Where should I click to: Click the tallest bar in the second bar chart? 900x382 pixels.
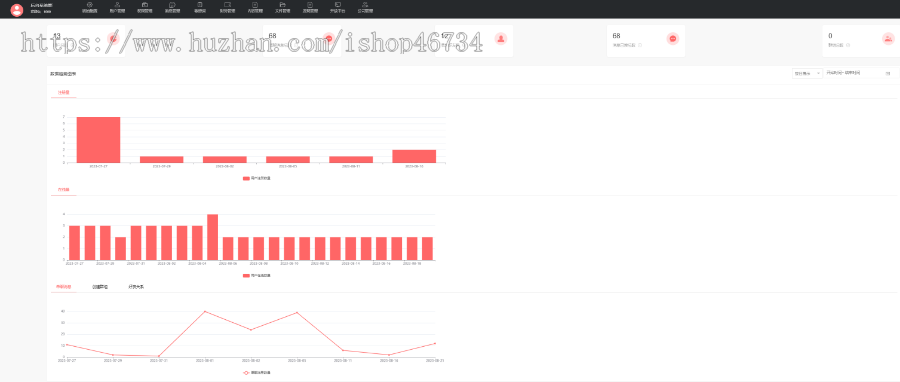pos(212,237)
